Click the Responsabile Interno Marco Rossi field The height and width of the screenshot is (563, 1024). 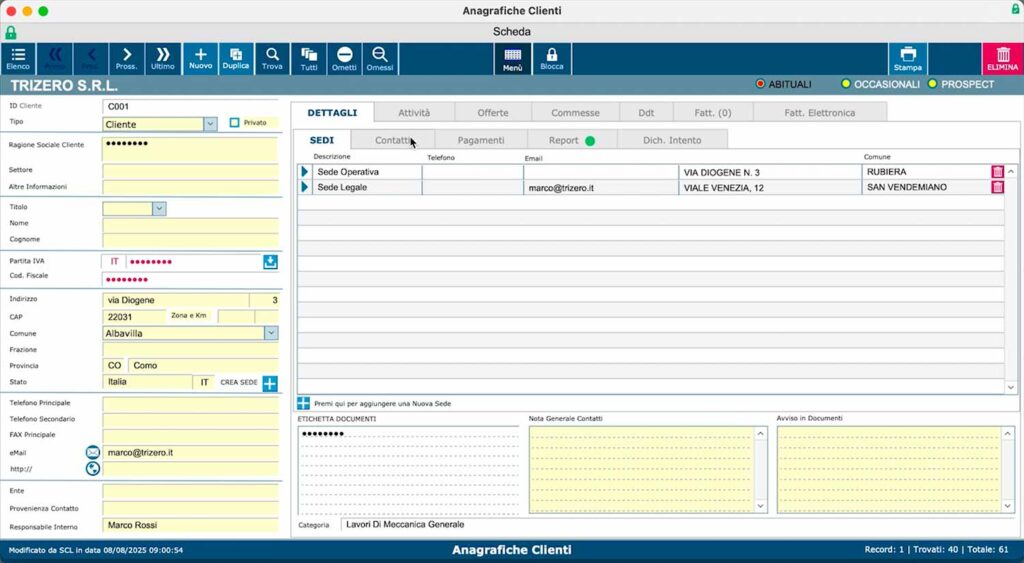pyautogui.click(x=190, y=525)
